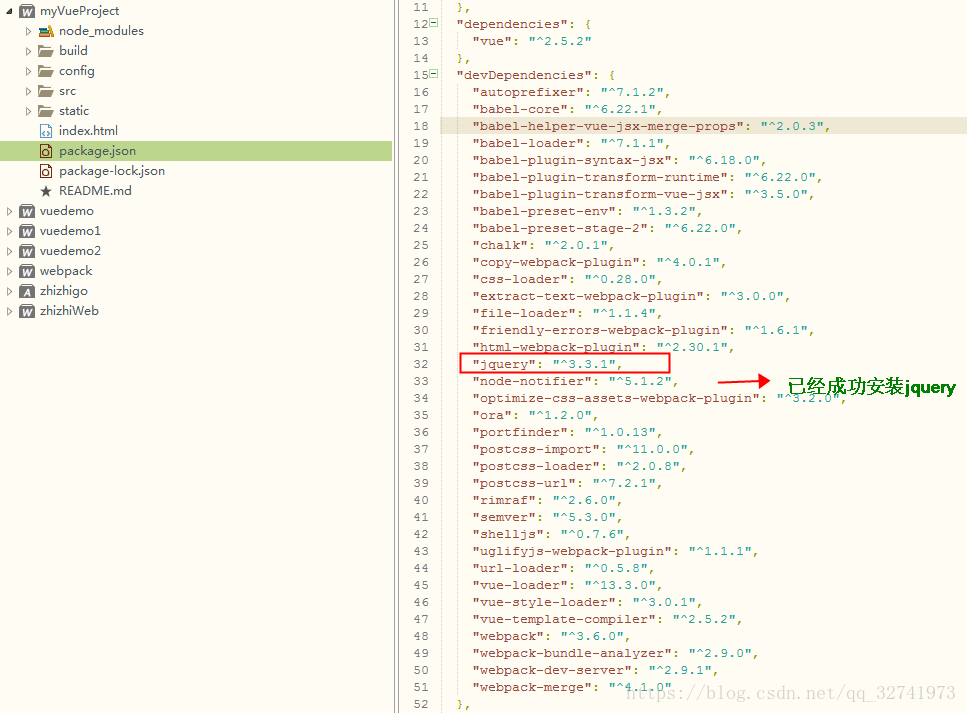Screen dimensions: 967x713
Task: Click the "shelljs" entry text
Action: [508, 534]
